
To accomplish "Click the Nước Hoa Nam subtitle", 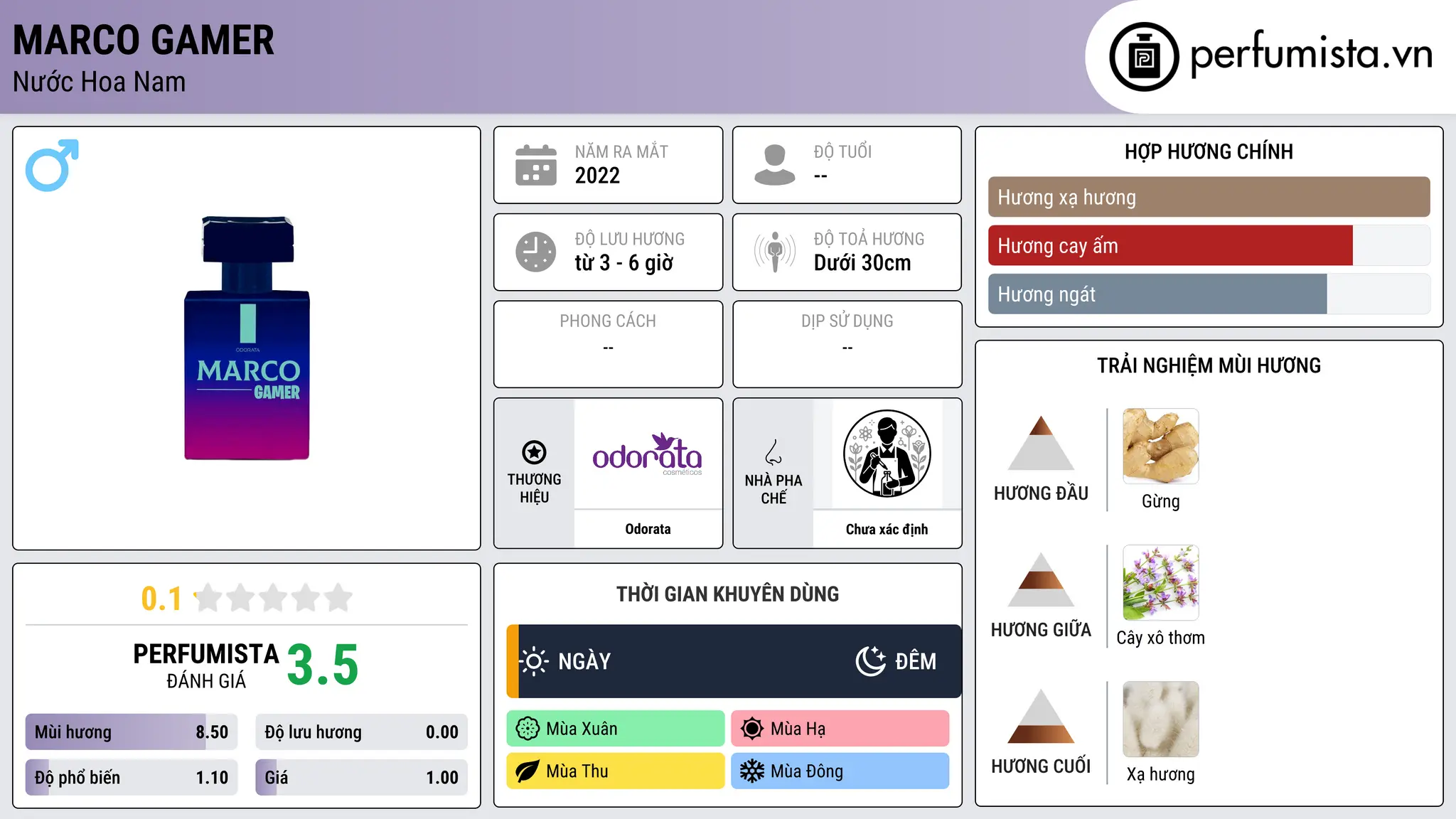I will [100, 82].
